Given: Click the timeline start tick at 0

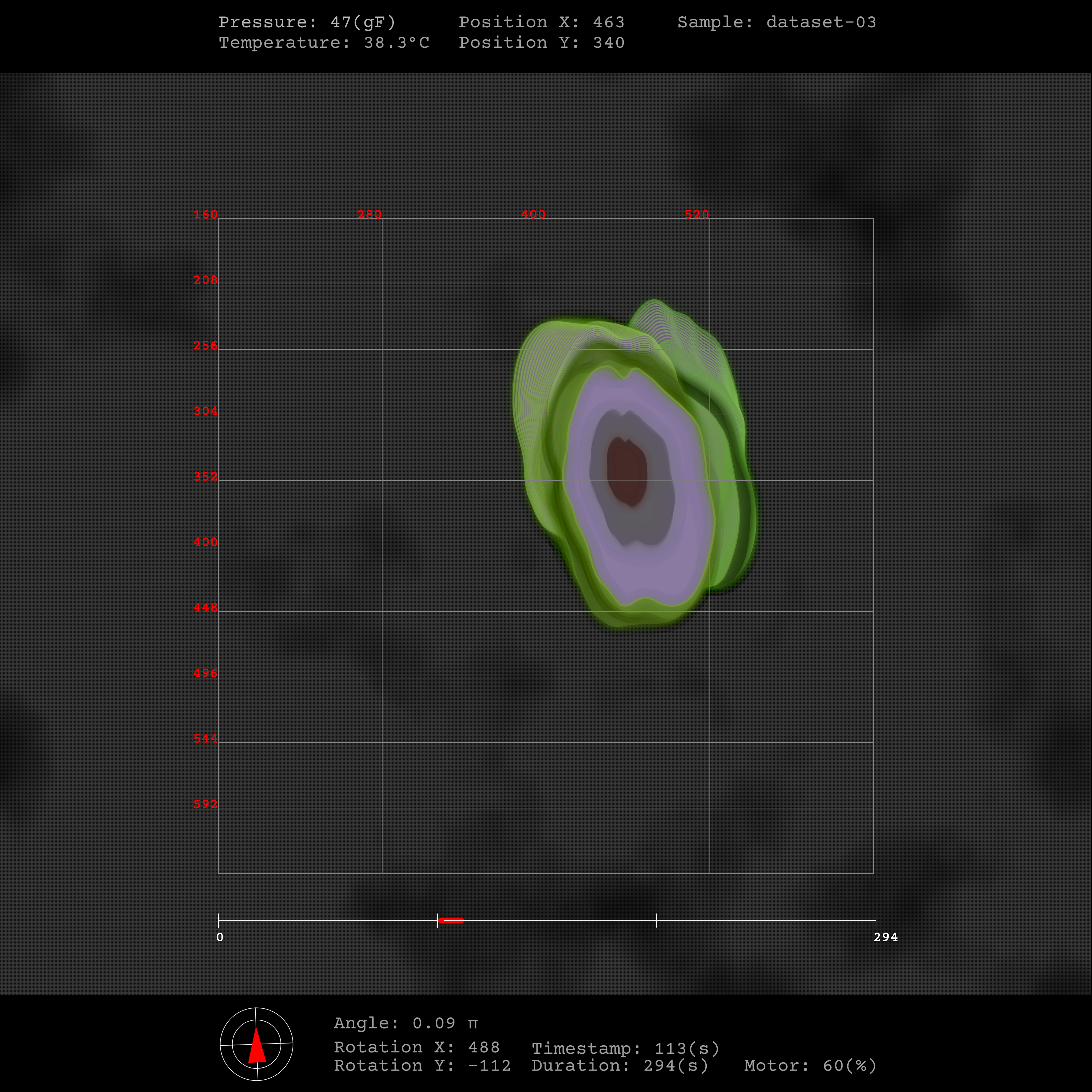Looking at the screenshot, I should click(219, 921).
